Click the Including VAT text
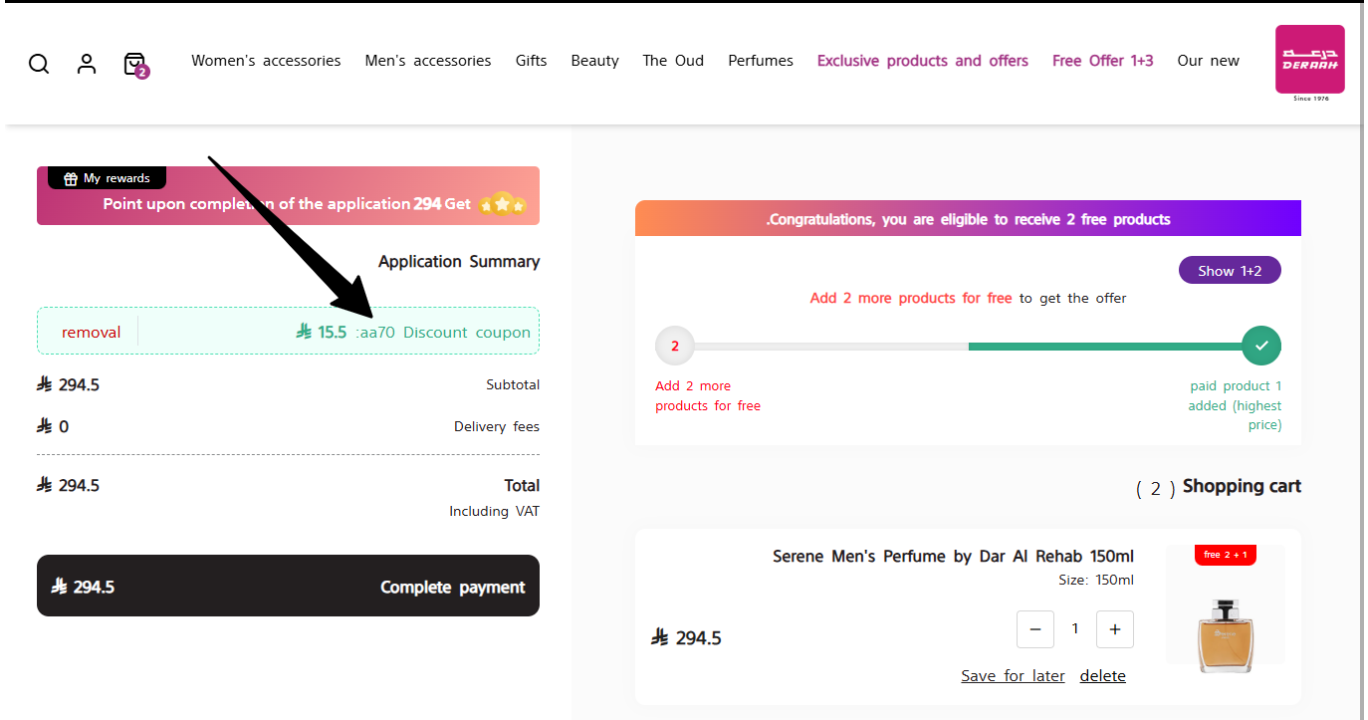This screenshot has height=720, width=1368. point(494,511)
